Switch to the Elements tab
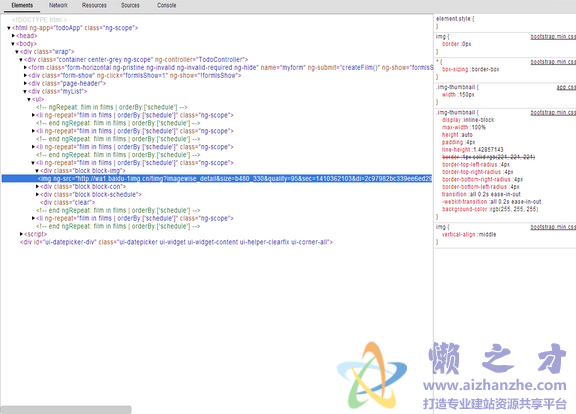Image resolution: width=576 pixels, height=414 pixels. tap(22, 5)
